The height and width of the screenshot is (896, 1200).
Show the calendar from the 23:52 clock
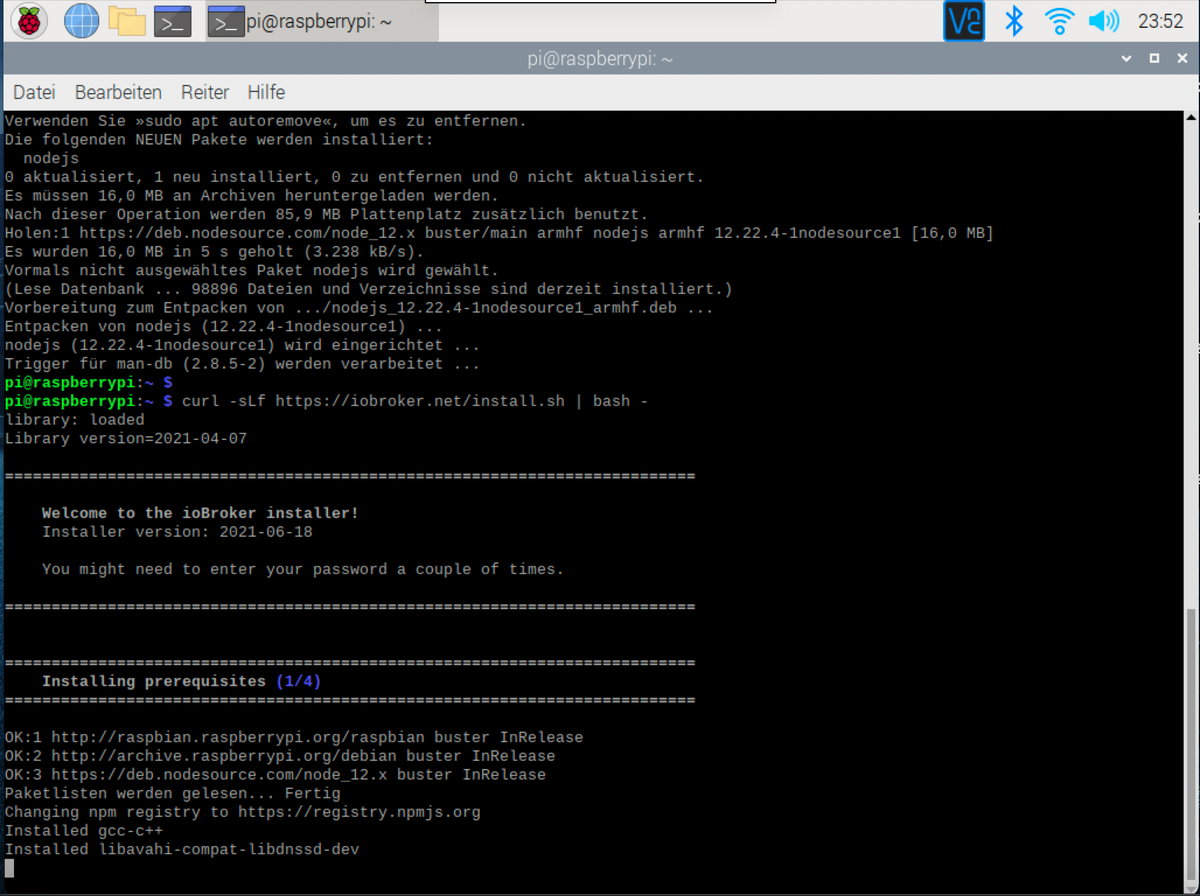pos(1160,21)
